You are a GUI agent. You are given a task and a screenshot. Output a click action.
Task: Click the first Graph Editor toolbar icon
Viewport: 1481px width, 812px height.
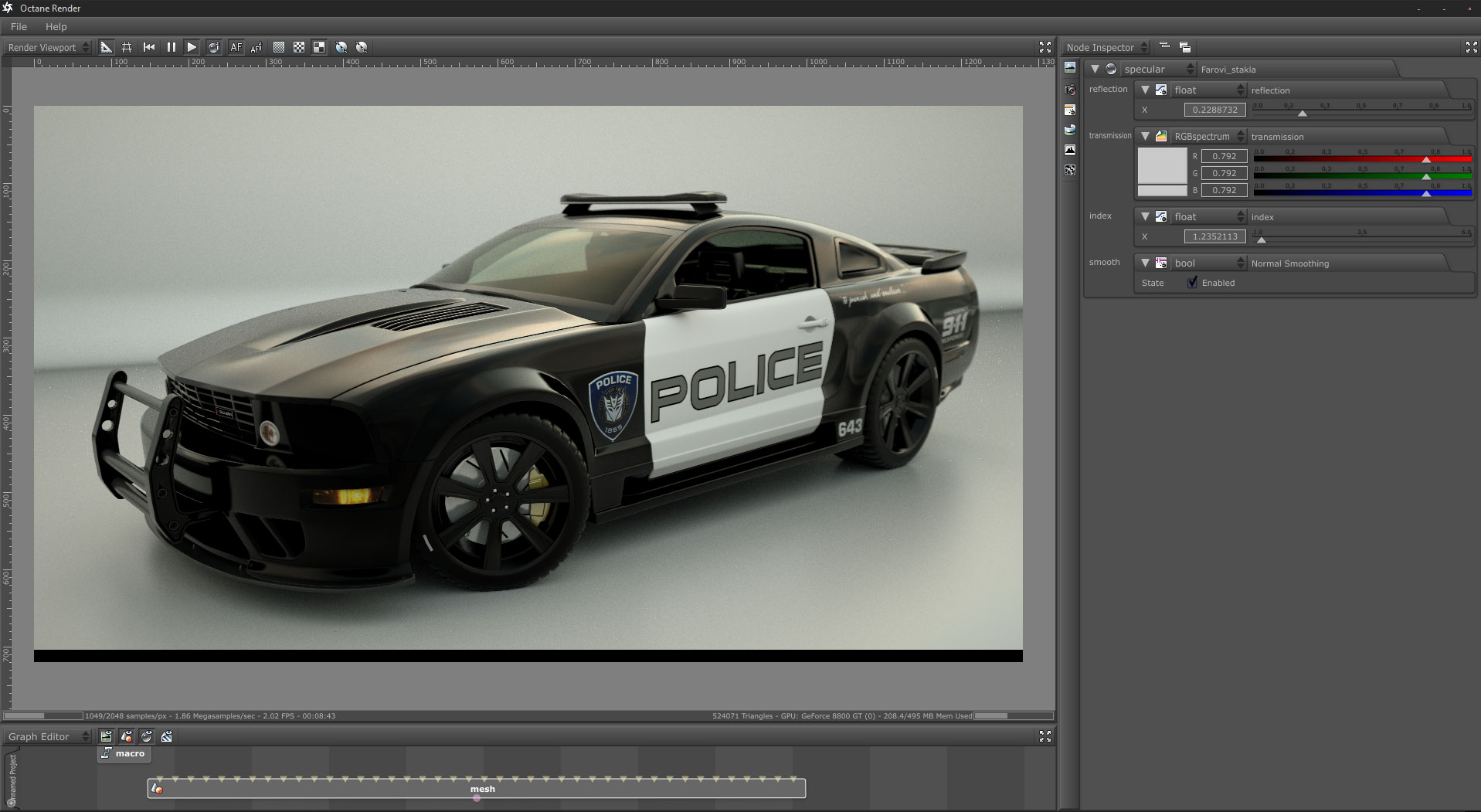click(107, 736)
